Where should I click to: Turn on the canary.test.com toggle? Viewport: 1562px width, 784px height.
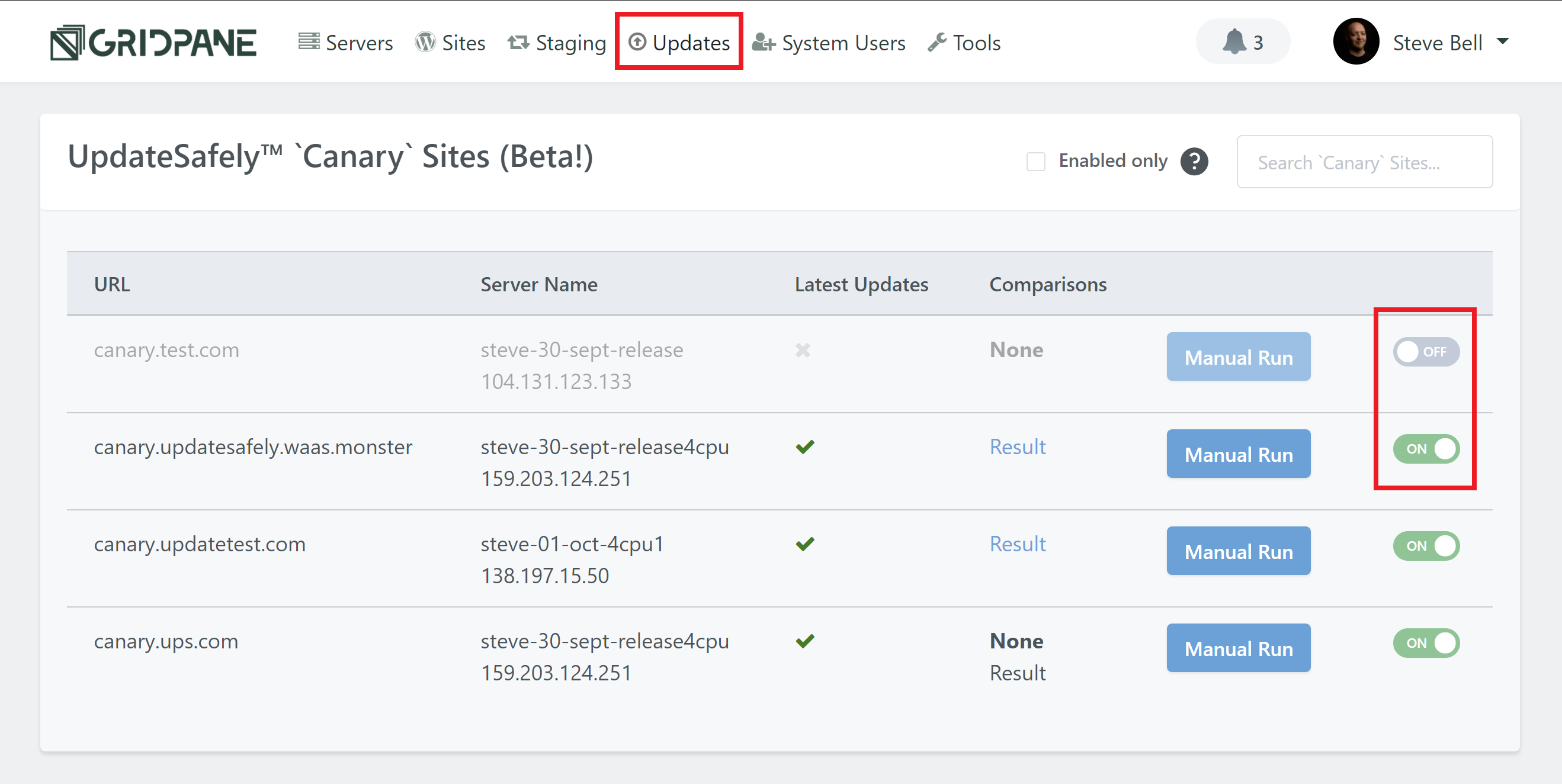[x=1426, y=352]
